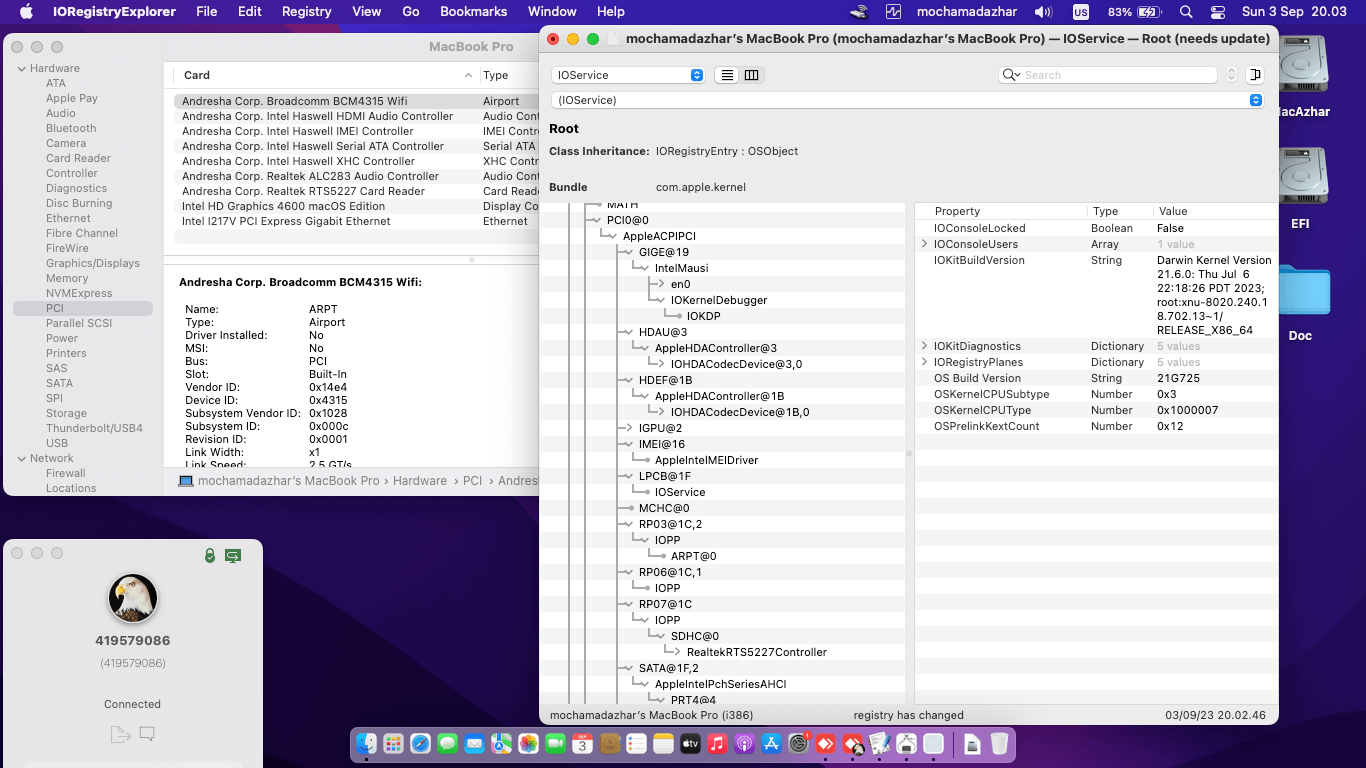
Task: Collapse the GIGE@19 node
Action: coord(629,252)
